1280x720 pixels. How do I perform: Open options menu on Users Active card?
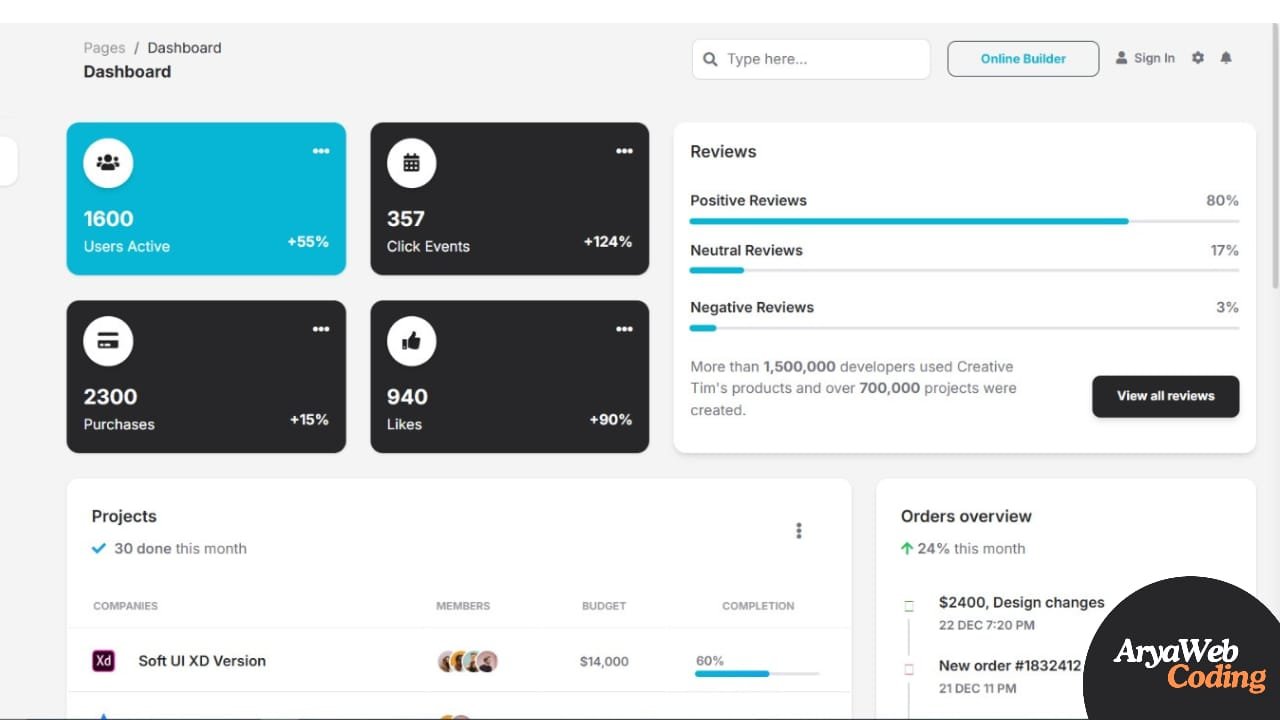pos(320,151)
